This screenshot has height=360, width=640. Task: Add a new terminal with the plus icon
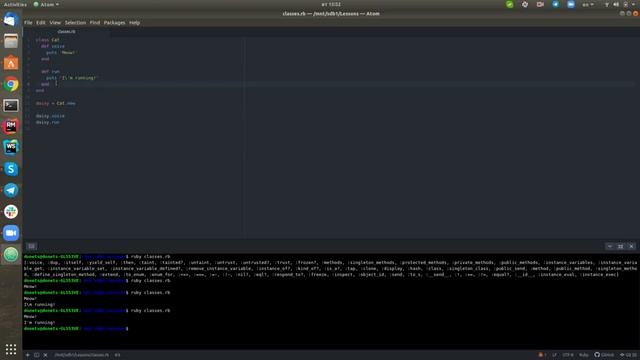(x=28, y=355)
